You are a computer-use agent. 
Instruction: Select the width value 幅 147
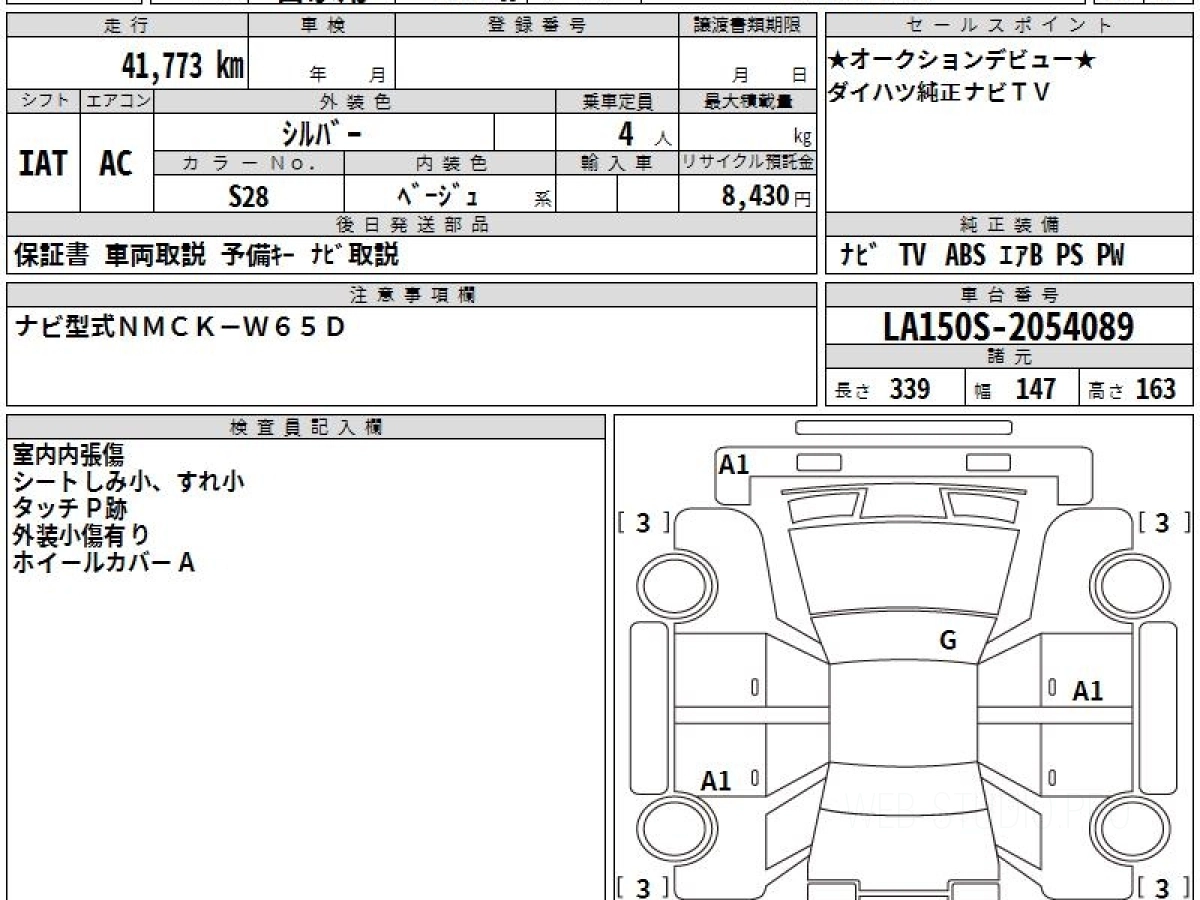pos(1016,389)
